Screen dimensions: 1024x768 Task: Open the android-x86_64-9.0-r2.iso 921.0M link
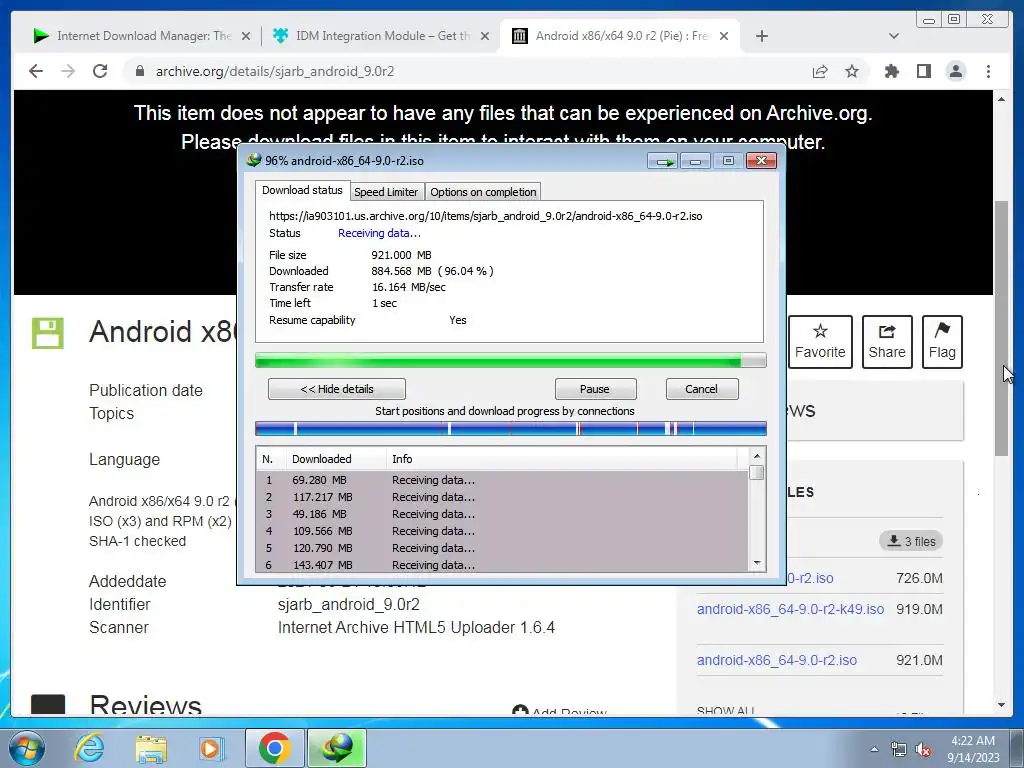(x=776, y=660)
